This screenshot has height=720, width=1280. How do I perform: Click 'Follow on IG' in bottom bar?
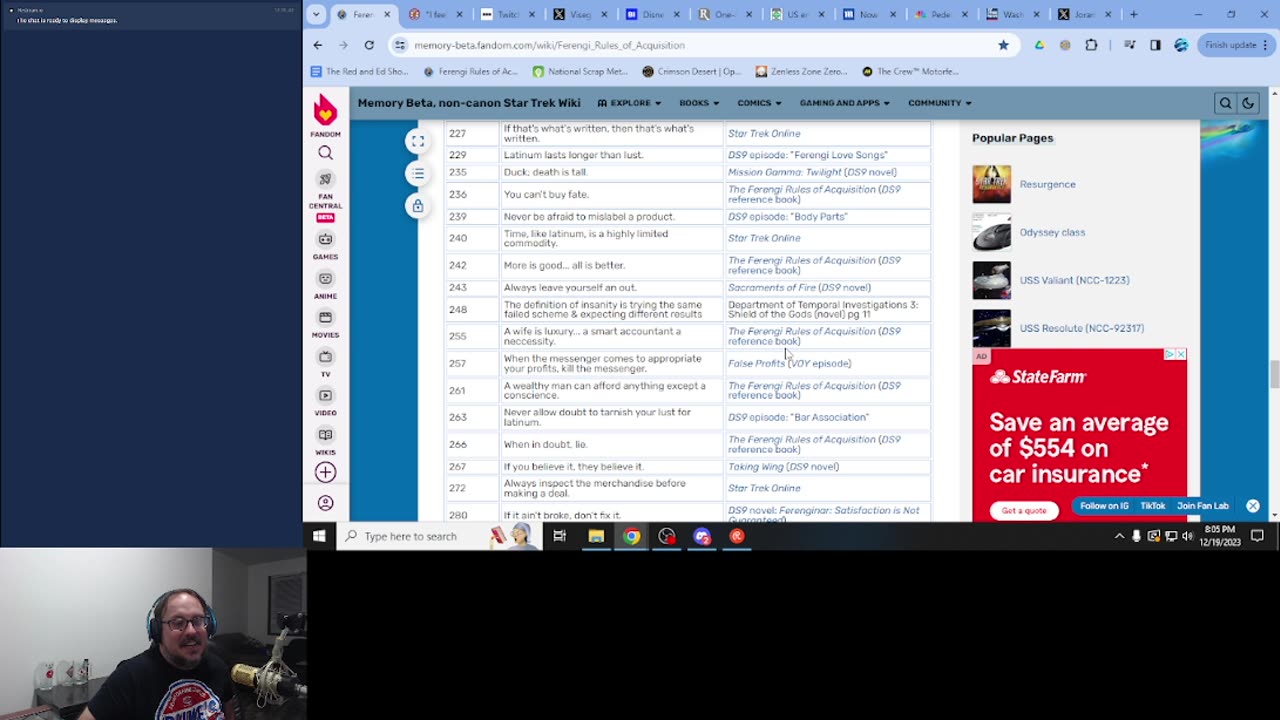[1104, 506]
